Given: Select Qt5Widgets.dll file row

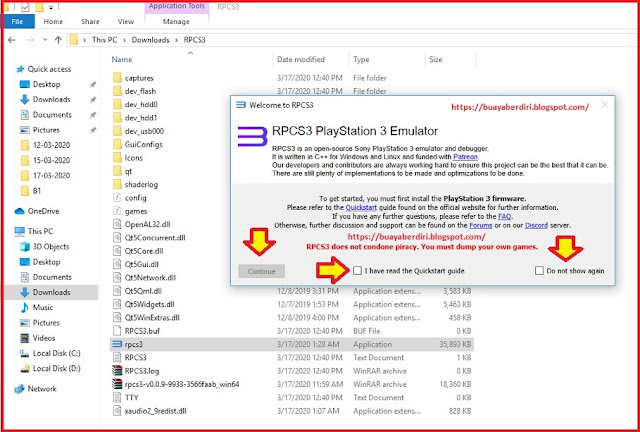Looking at the screenshot, I should [292, 304].
